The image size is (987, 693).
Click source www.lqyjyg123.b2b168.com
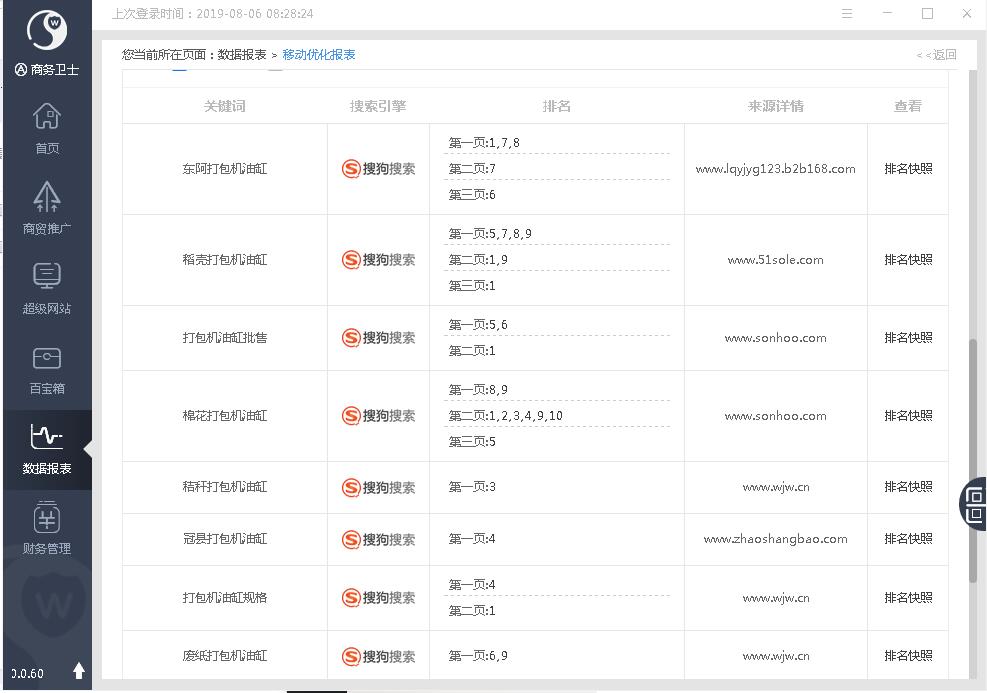[775, 169]
